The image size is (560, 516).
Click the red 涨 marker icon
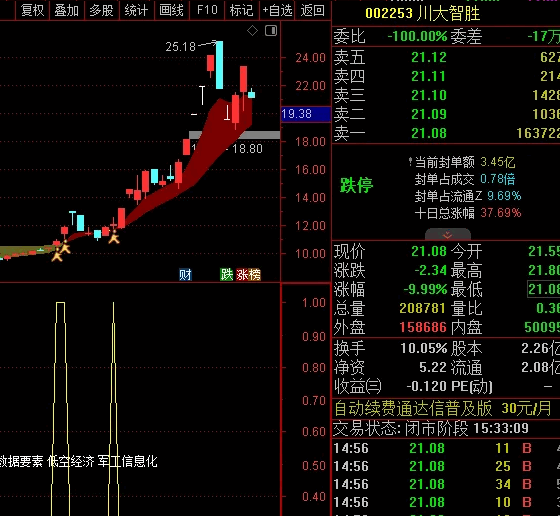(x=242, y=275)
